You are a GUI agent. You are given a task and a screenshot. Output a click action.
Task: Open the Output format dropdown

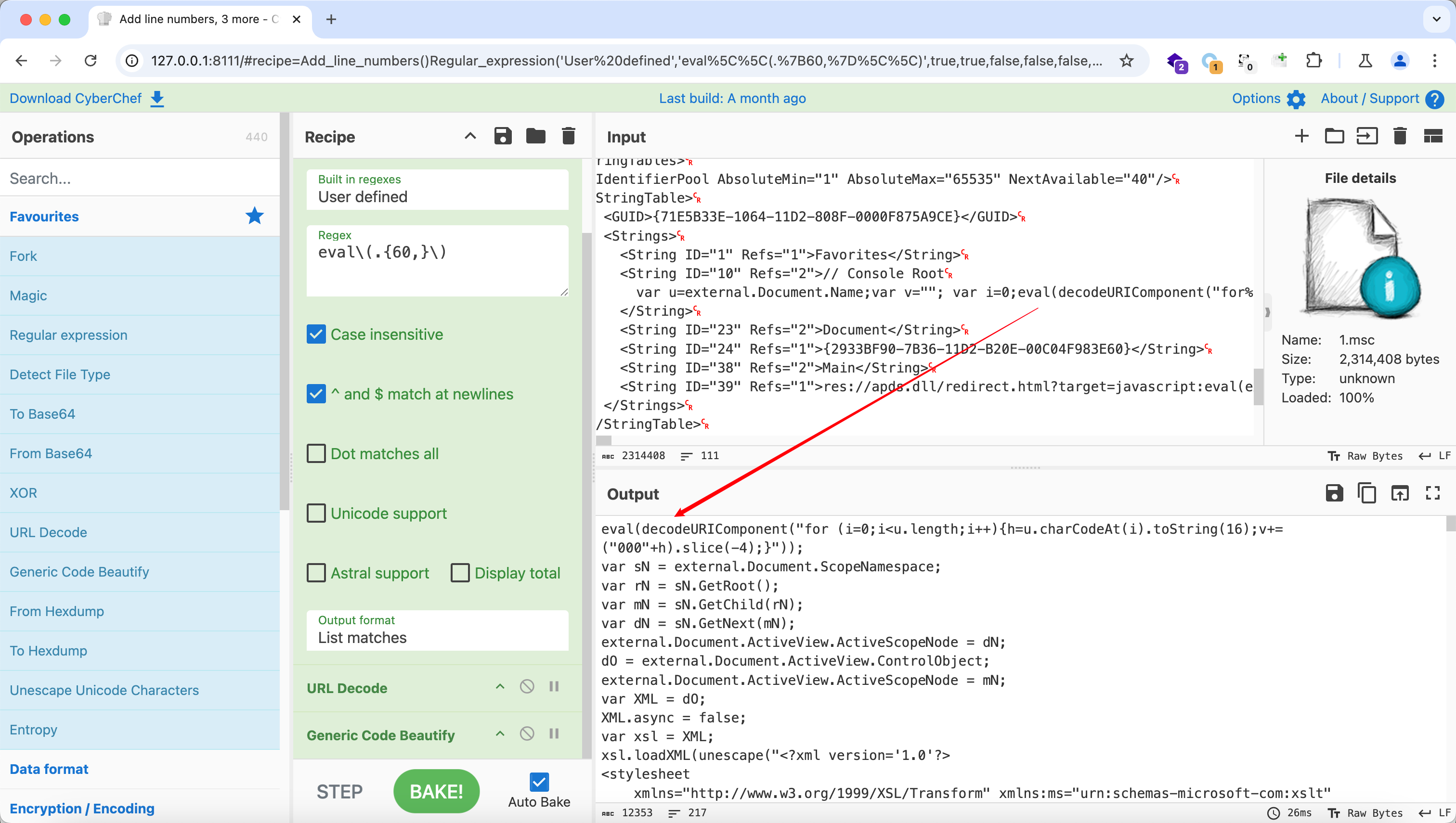click(x=437, y=631)
